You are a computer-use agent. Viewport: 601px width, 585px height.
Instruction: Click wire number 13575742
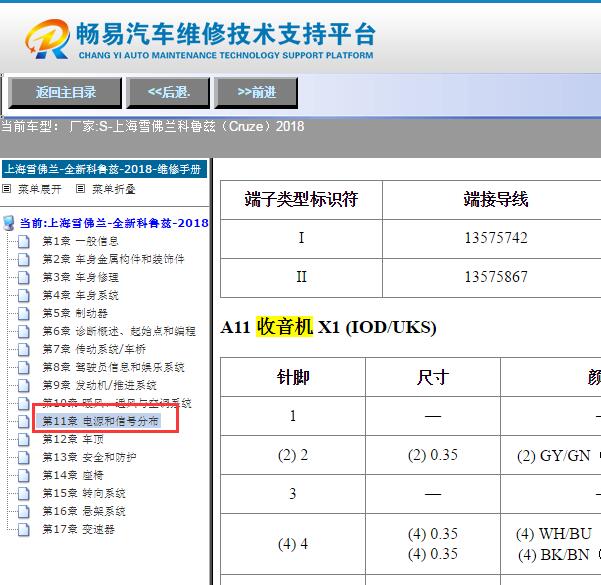point(496,238)
